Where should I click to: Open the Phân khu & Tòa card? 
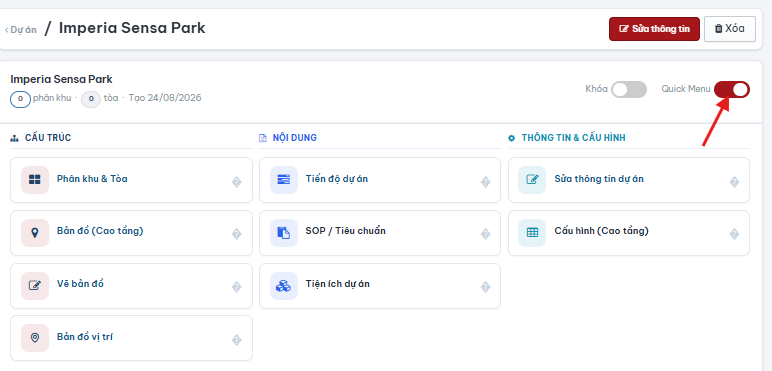pos(131,180)
